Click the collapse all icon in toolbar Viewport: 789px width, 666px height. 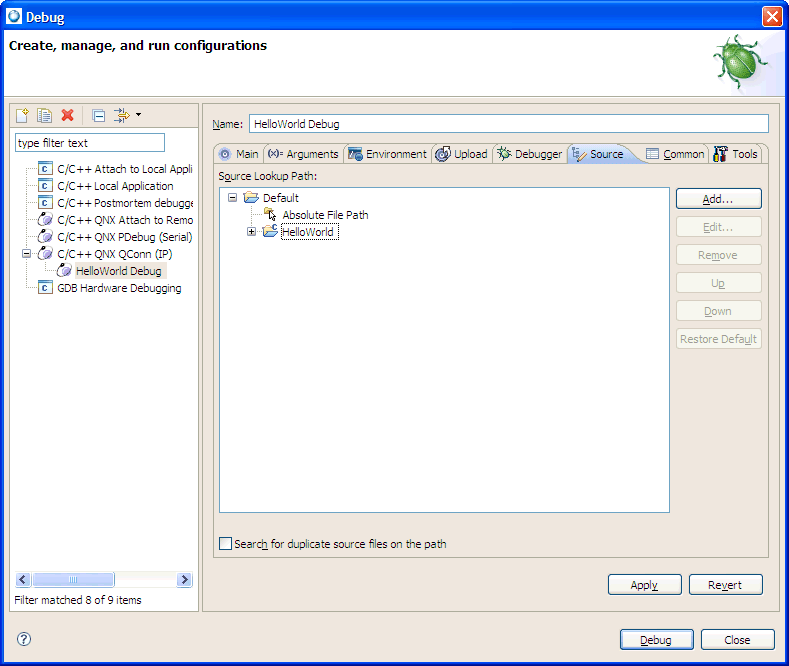pyautogui.click(x=98, y=116)
